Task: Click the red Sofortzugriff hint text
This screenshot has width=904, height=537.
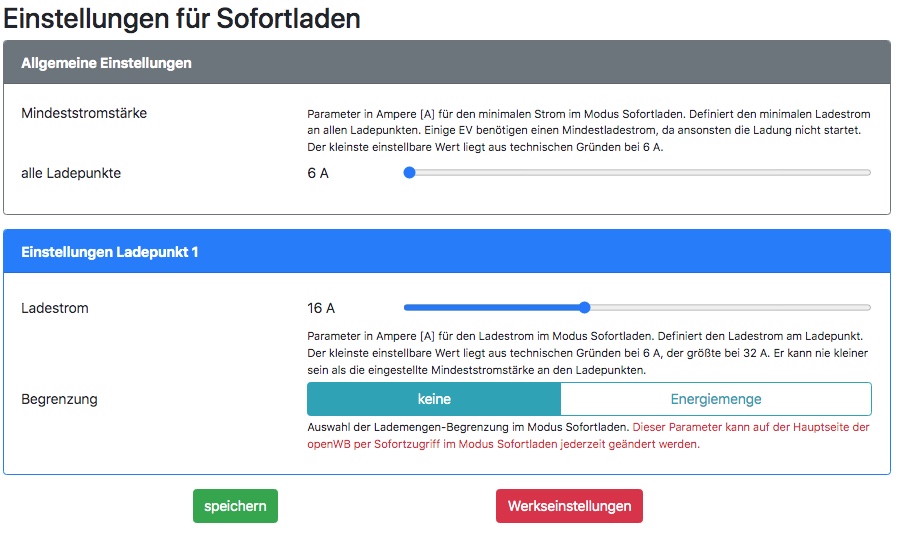Action: (750, 427)
